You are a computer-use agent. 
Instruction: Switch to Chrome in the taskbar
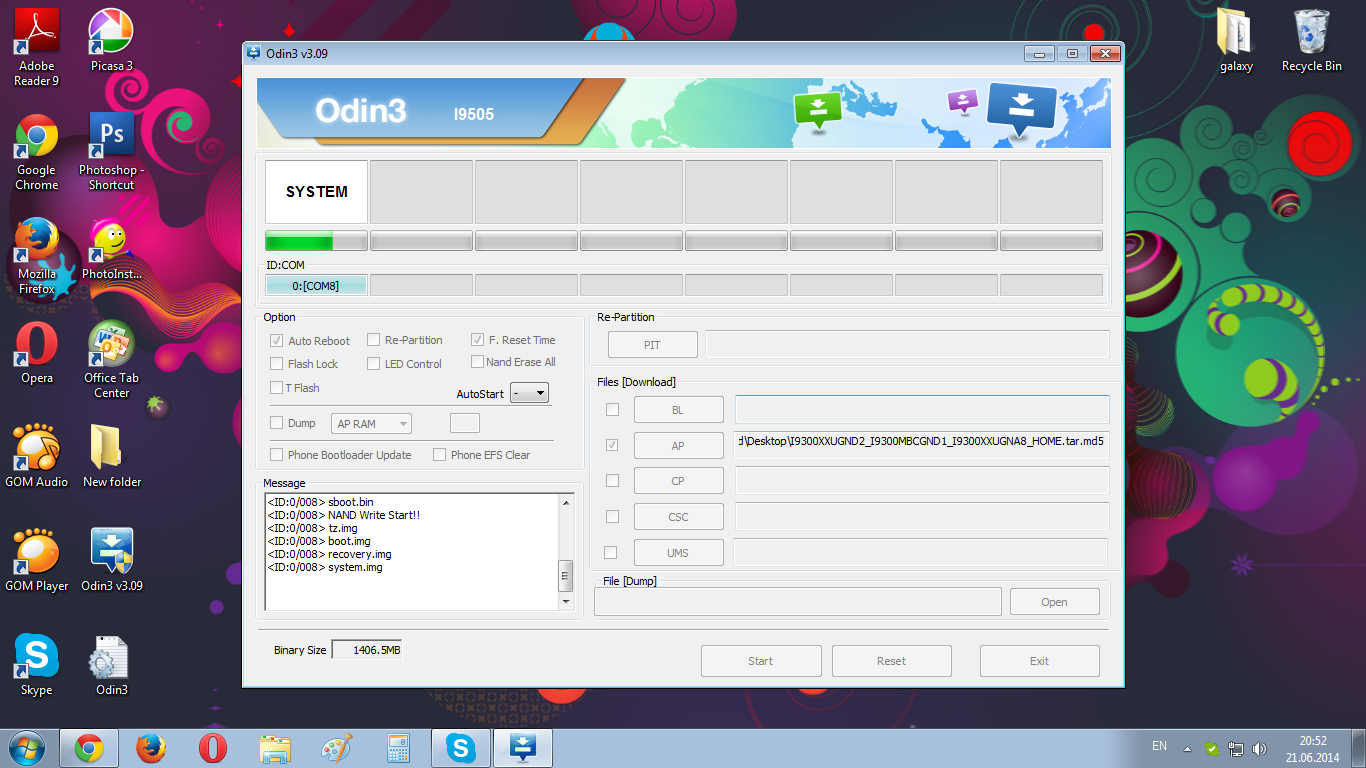point(89,748)
